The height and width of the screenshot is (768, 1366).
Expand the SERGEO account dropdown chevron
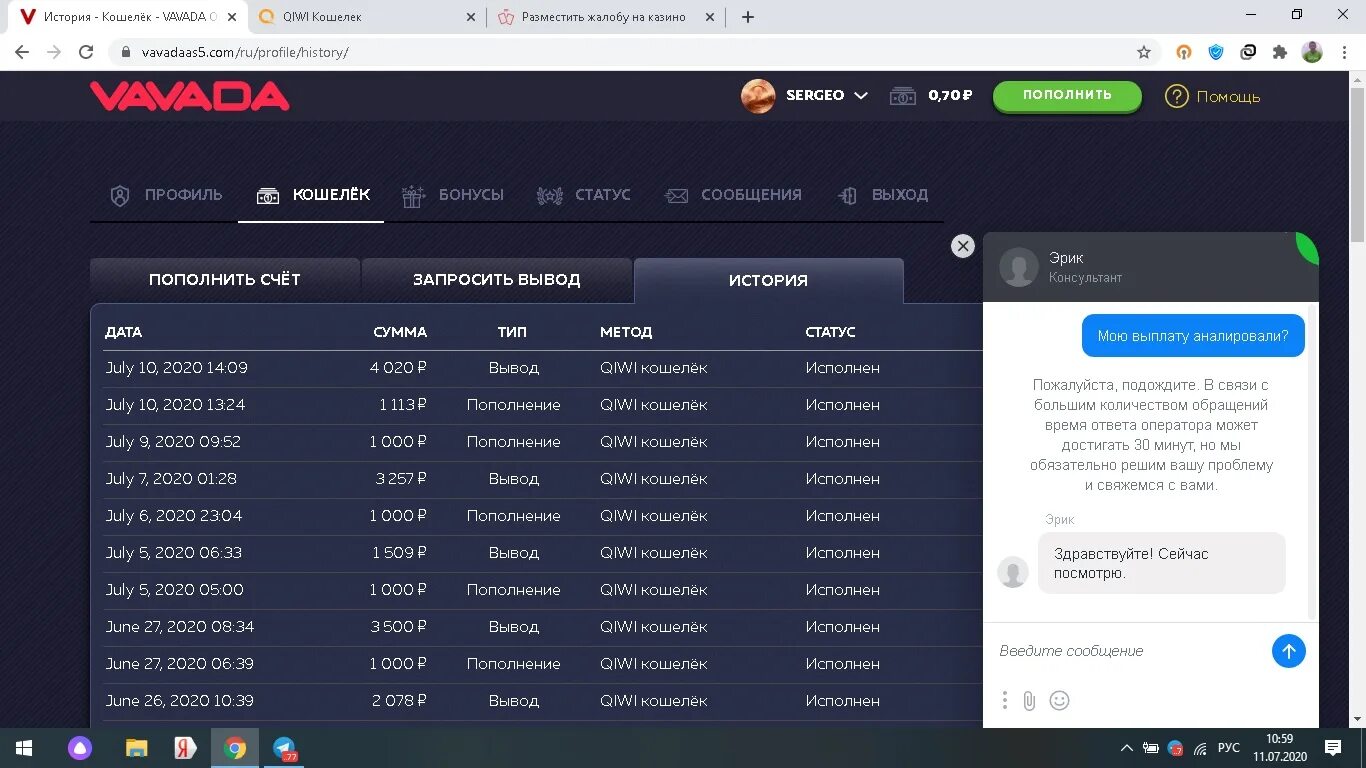[x=861, y=96]
